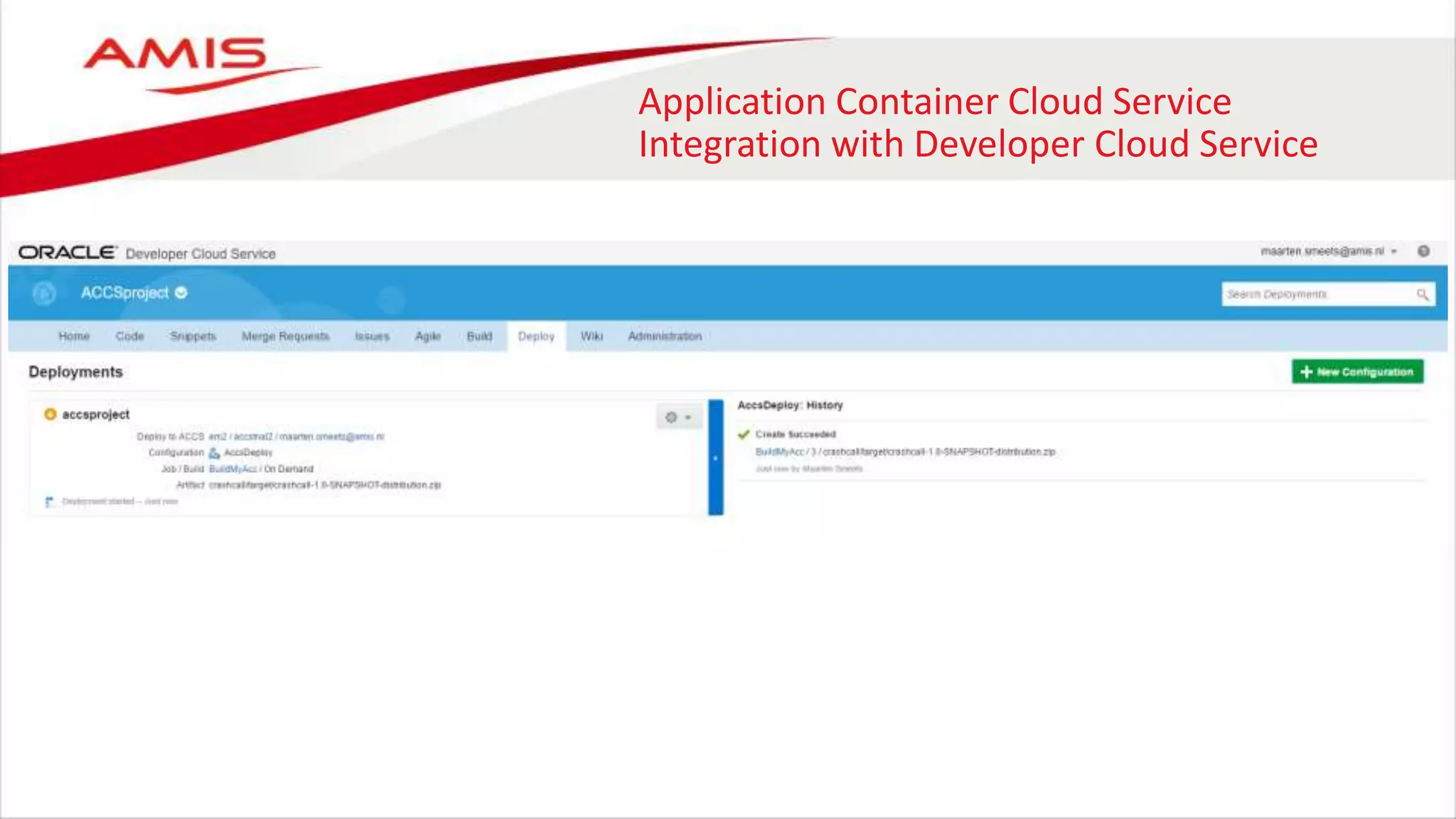Image resolution: width=1456 pixels, height=819 pixels.
Task: Click the checkmark badge next to ACCSproject
Action: (x=181, y=293)
